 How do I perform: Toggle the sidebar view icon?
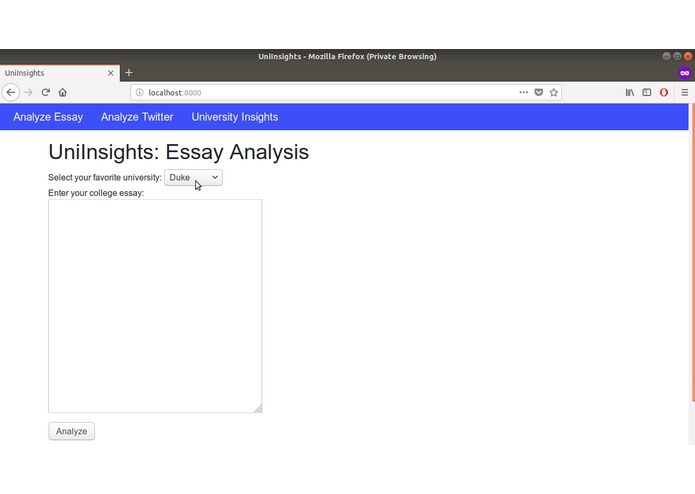click(x=647, y=93)
